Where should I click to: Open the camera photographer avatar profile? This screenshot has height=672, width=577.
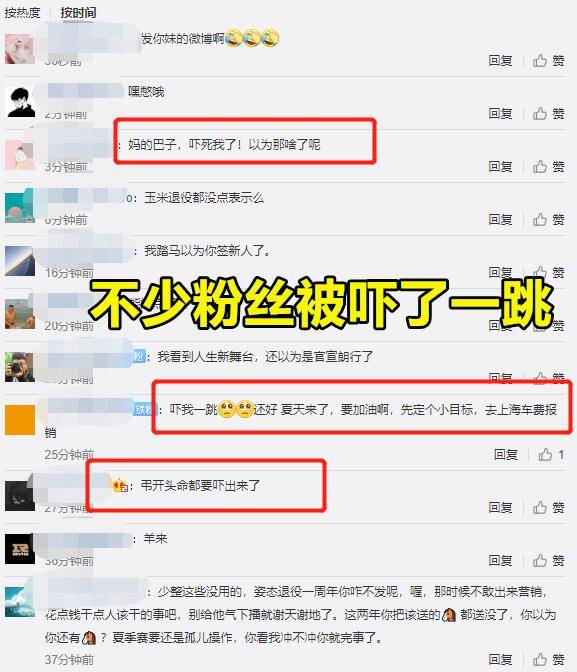click(x=20, y=367)
